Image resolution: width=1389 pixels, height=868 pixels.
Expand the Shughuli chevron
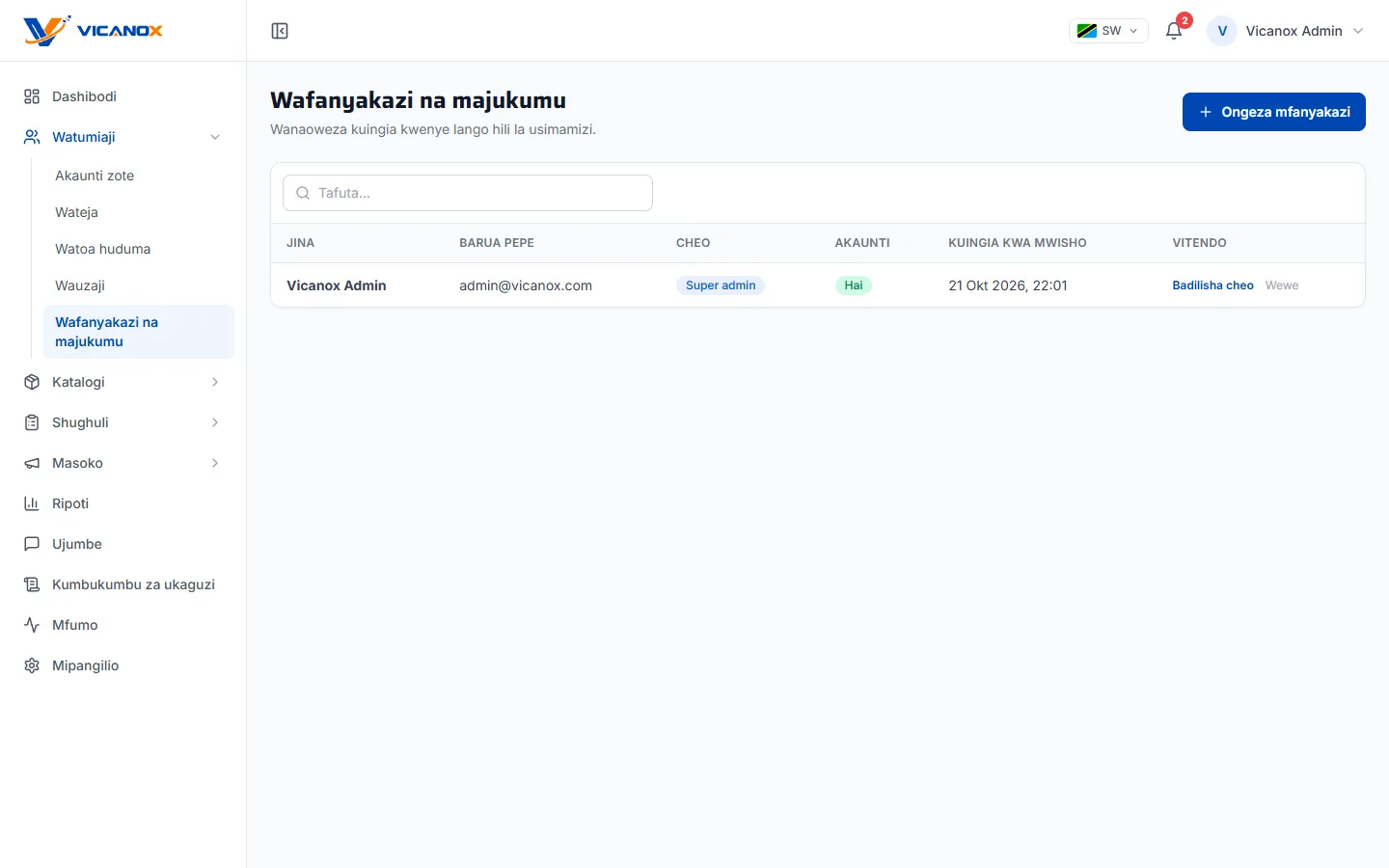pos(215,422)
